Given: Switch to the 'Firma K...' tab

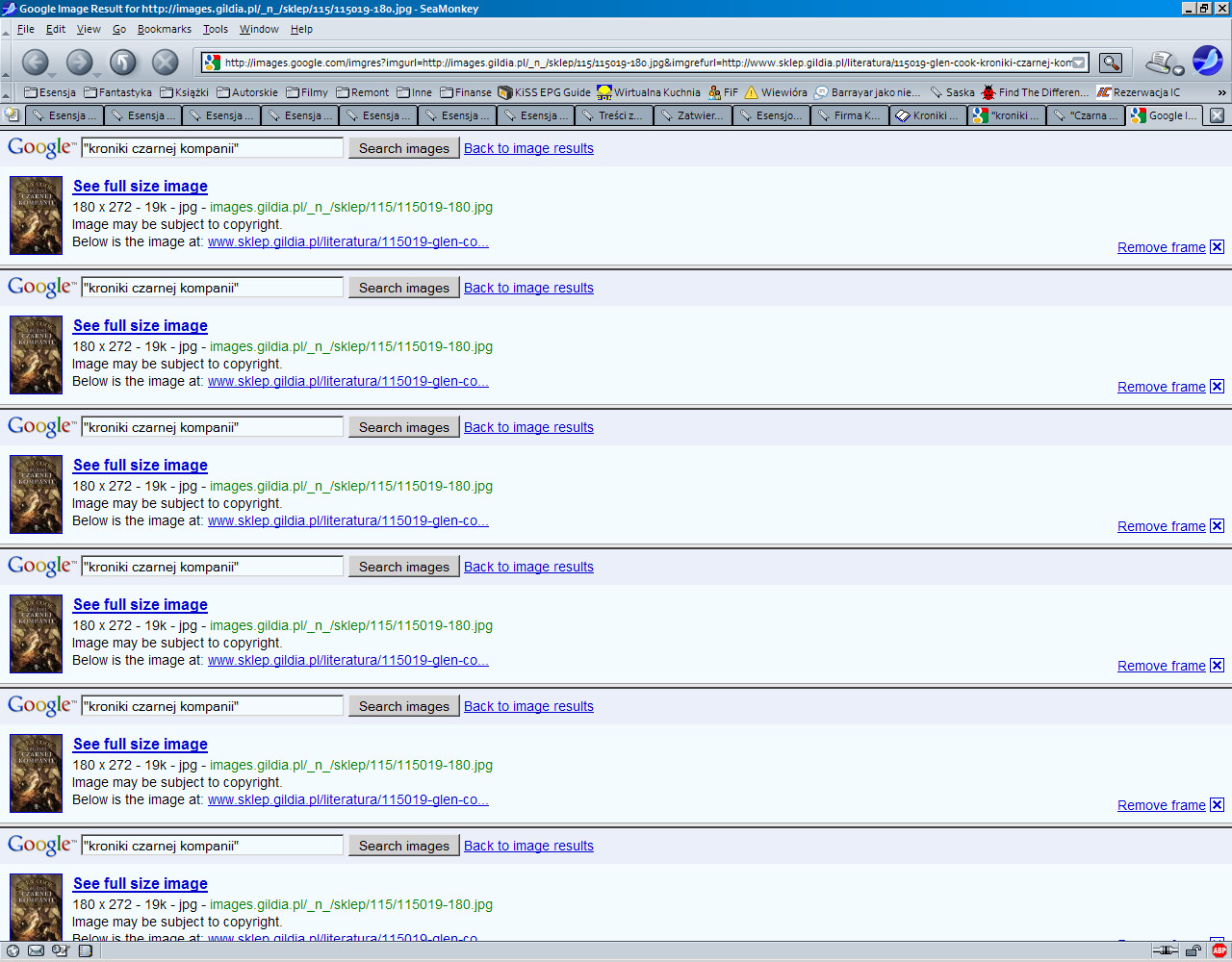Looking at the screenshot, I should click(x=850, y=115).
